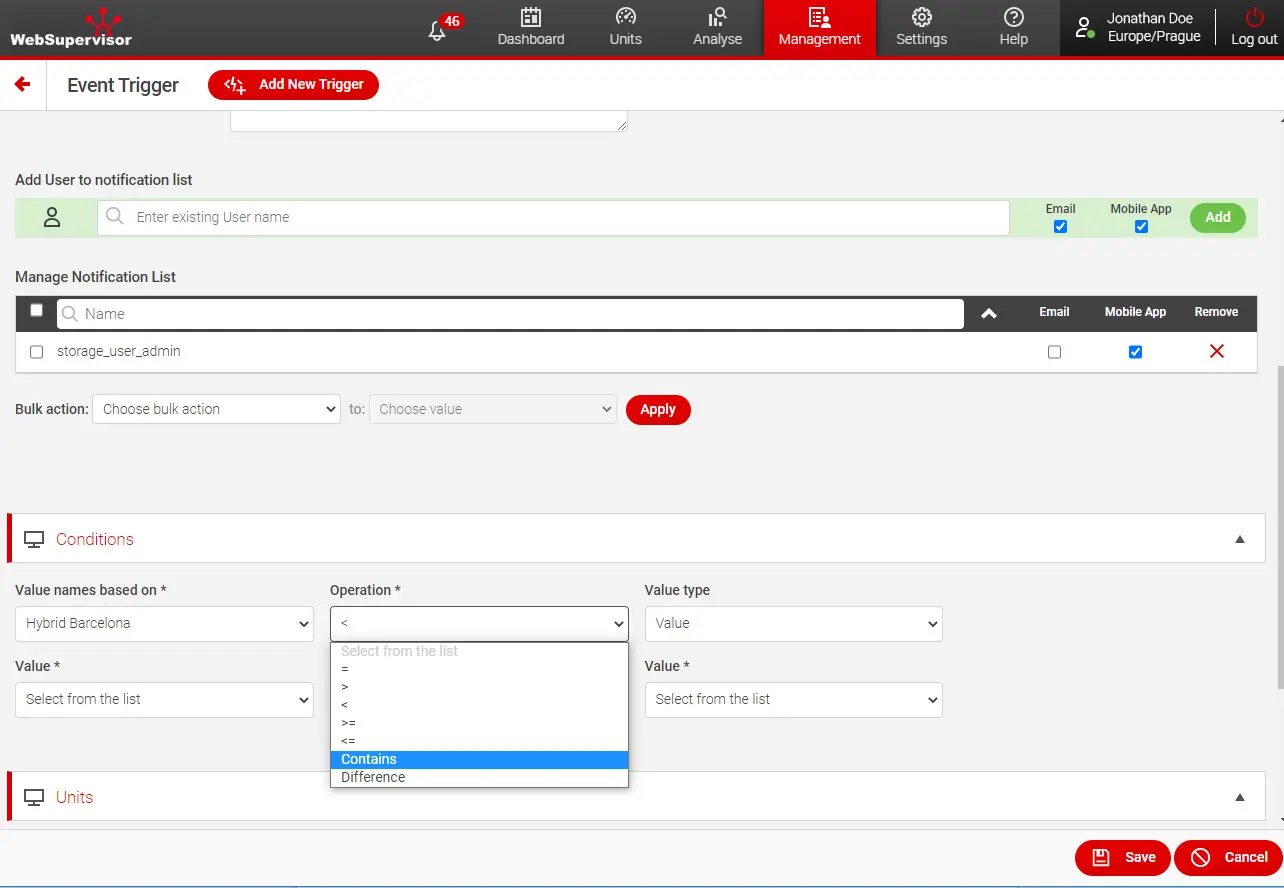Open the Dashboard page

(531, 28)
